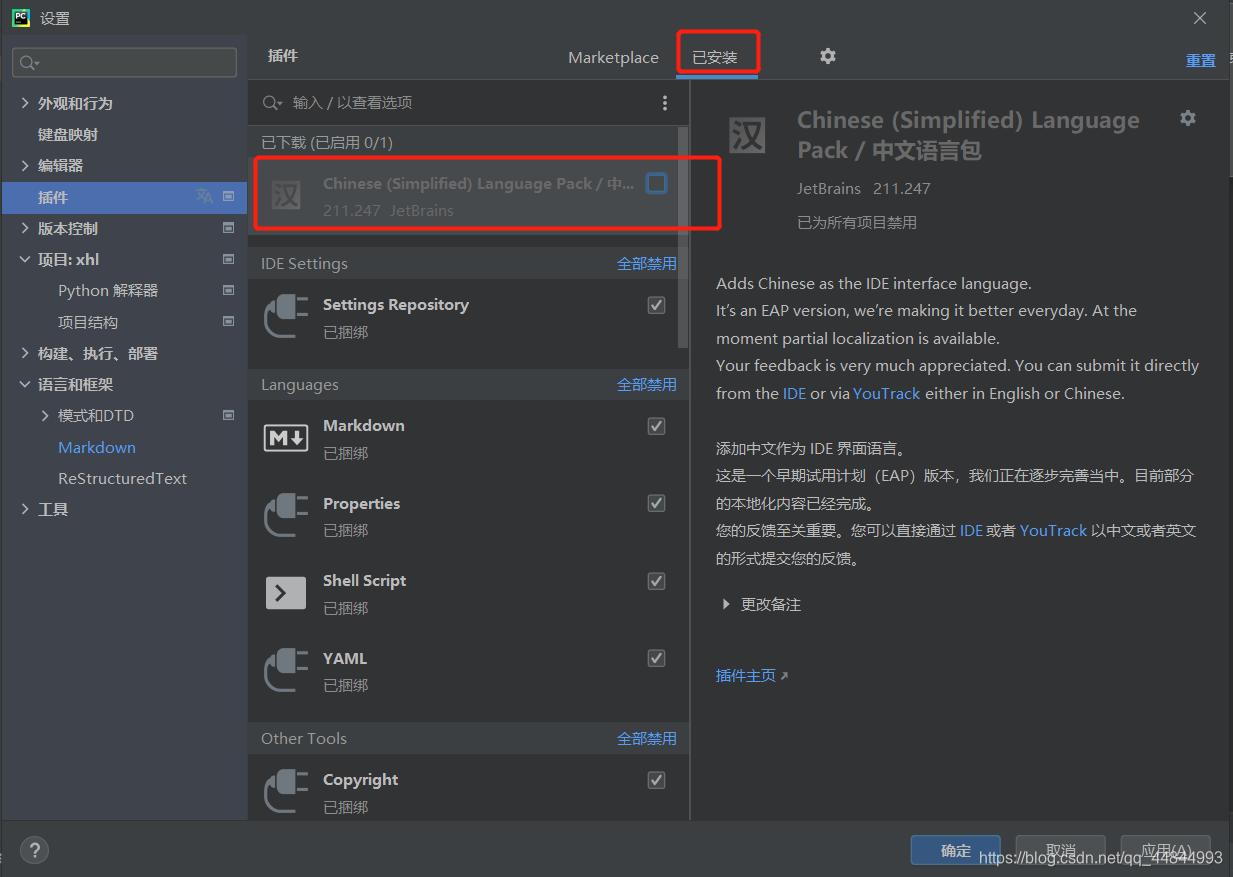The width and height of the screenshot is (1233, 877).
Task: Open the YouTrack link in Chinese description
Action: 1053,530
